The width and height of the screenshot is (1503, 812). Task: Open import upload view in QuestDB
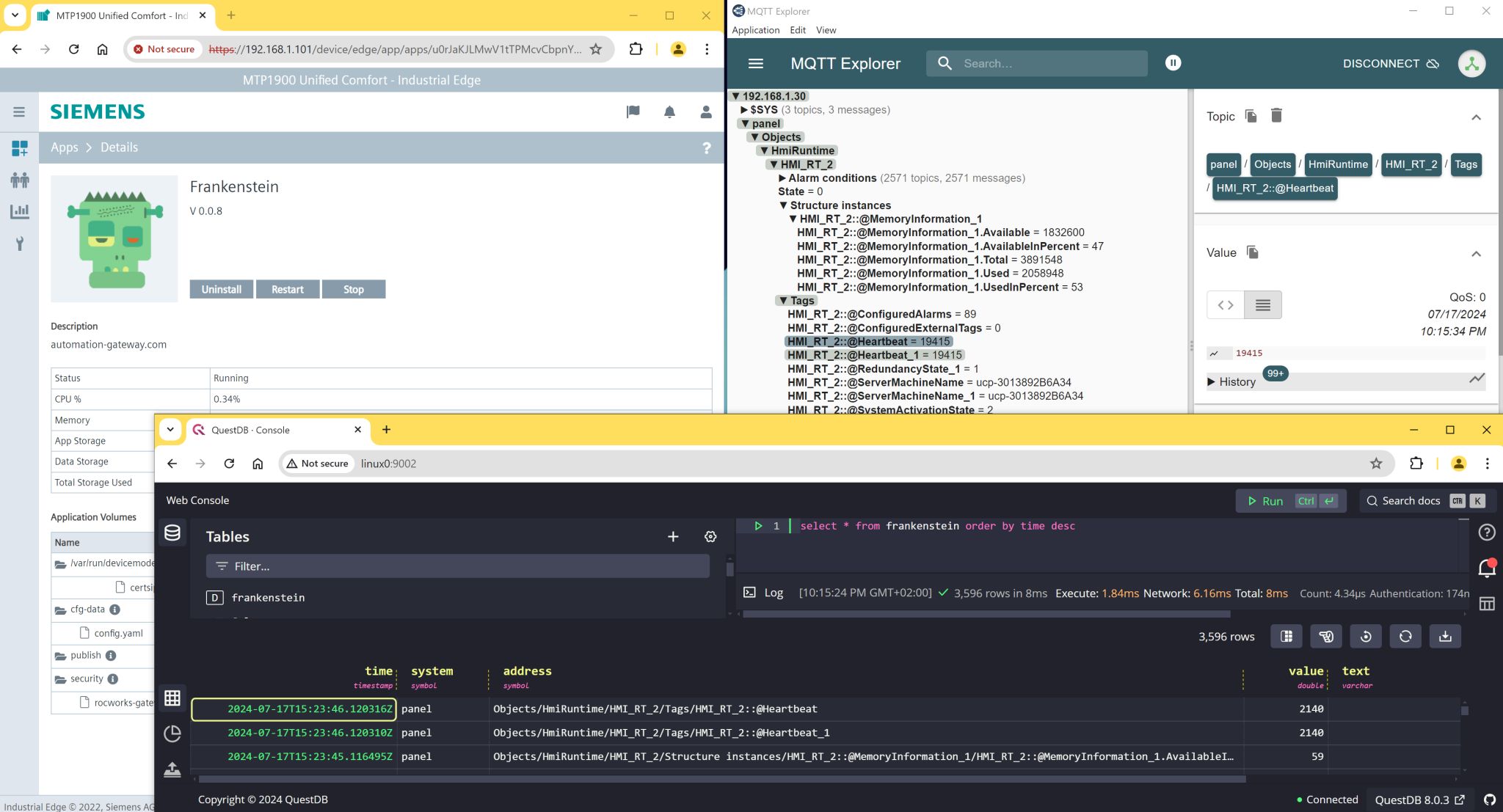172,769
